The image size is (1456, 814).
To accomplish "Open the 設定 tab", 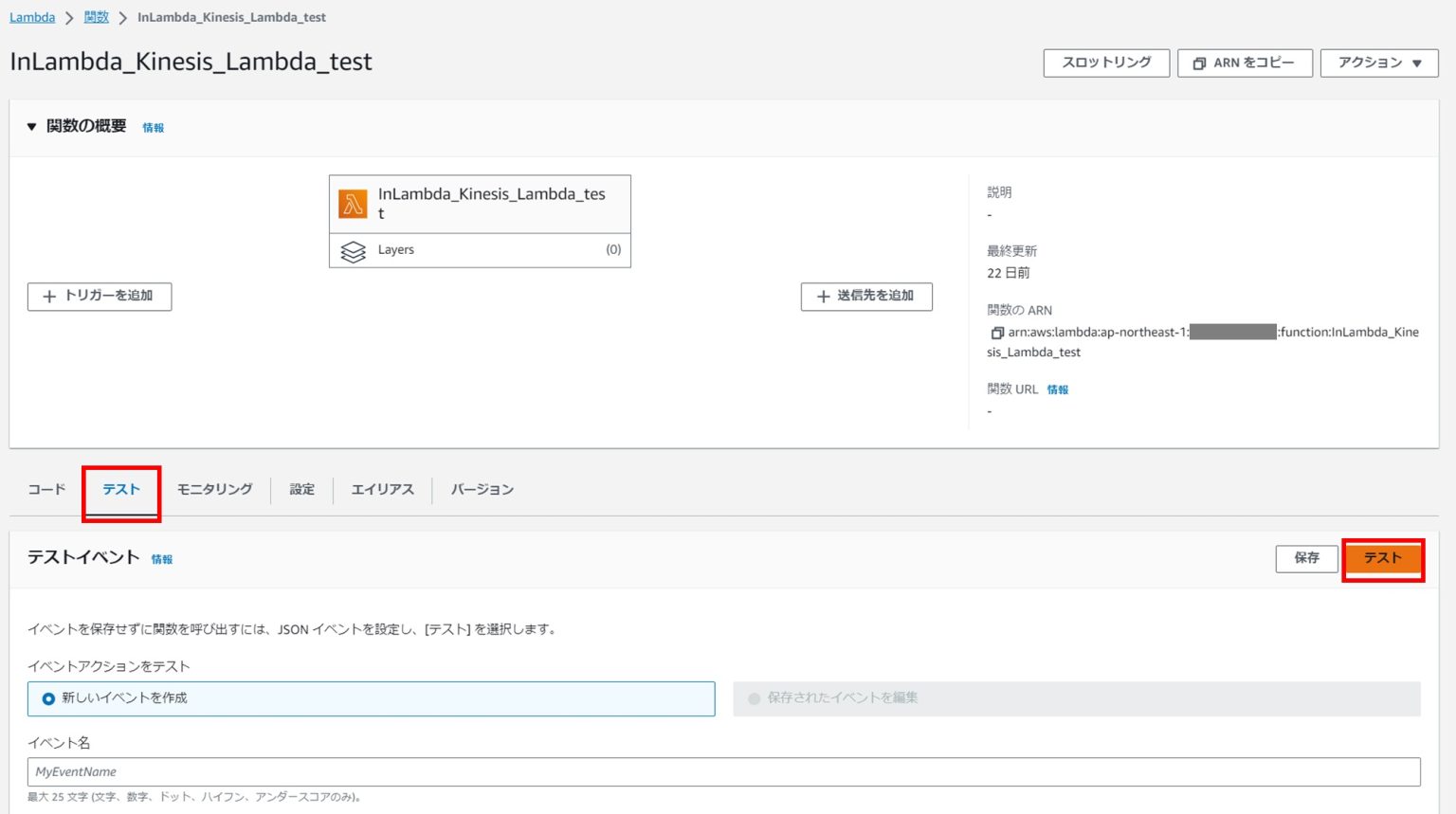I will (x=301, y=490).
